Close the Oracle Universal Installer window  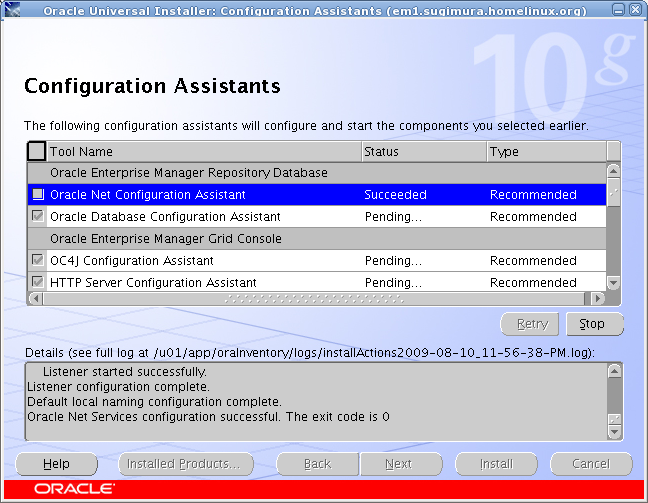tap(635, 10)
